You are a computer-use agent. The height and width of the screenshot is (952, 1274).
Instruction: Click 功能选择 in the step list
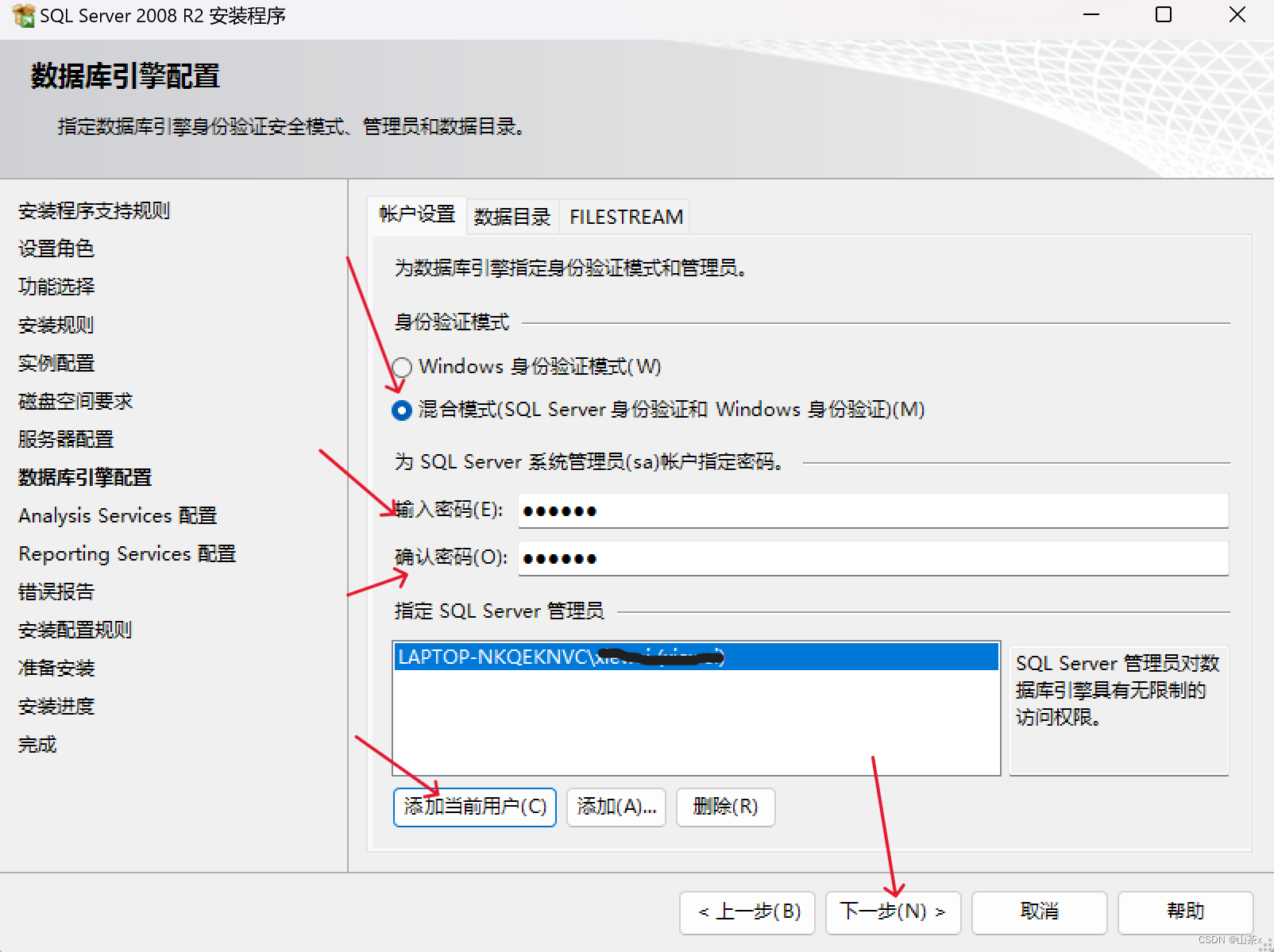coord(56,287)
